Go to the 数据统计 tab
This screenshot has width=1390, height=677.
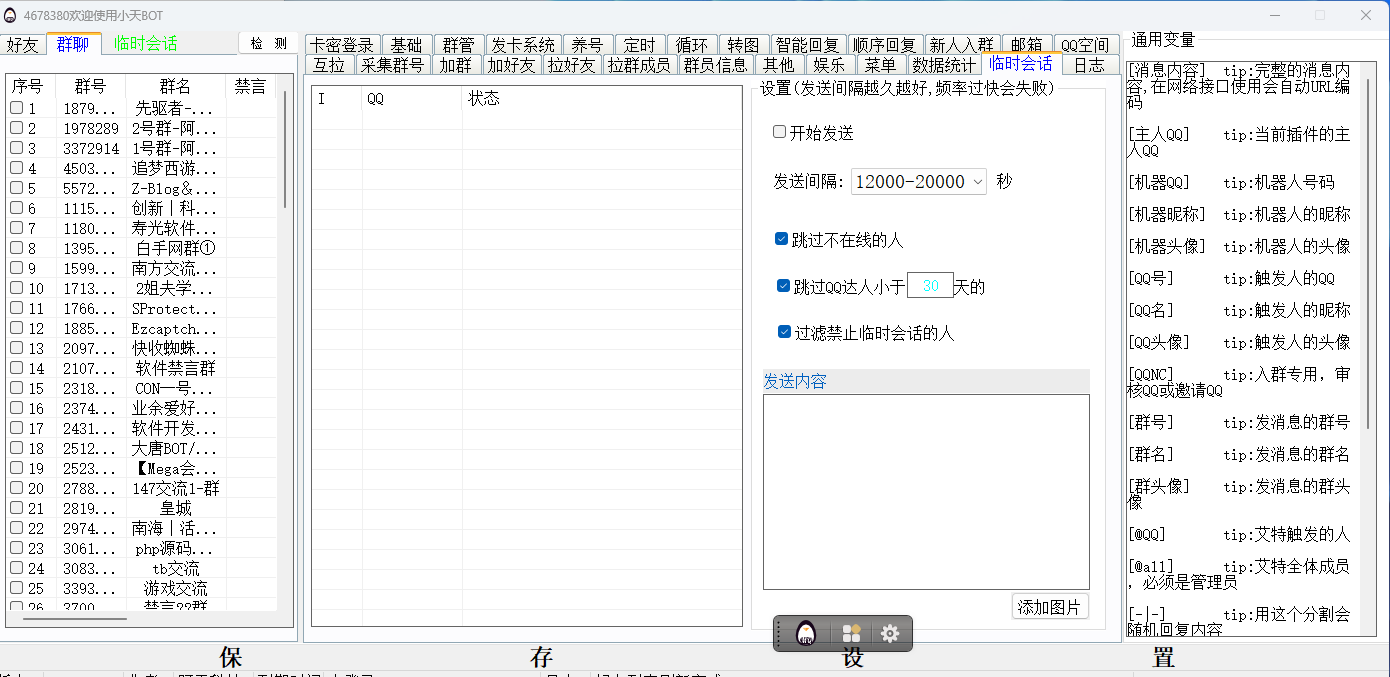[943, 65]
